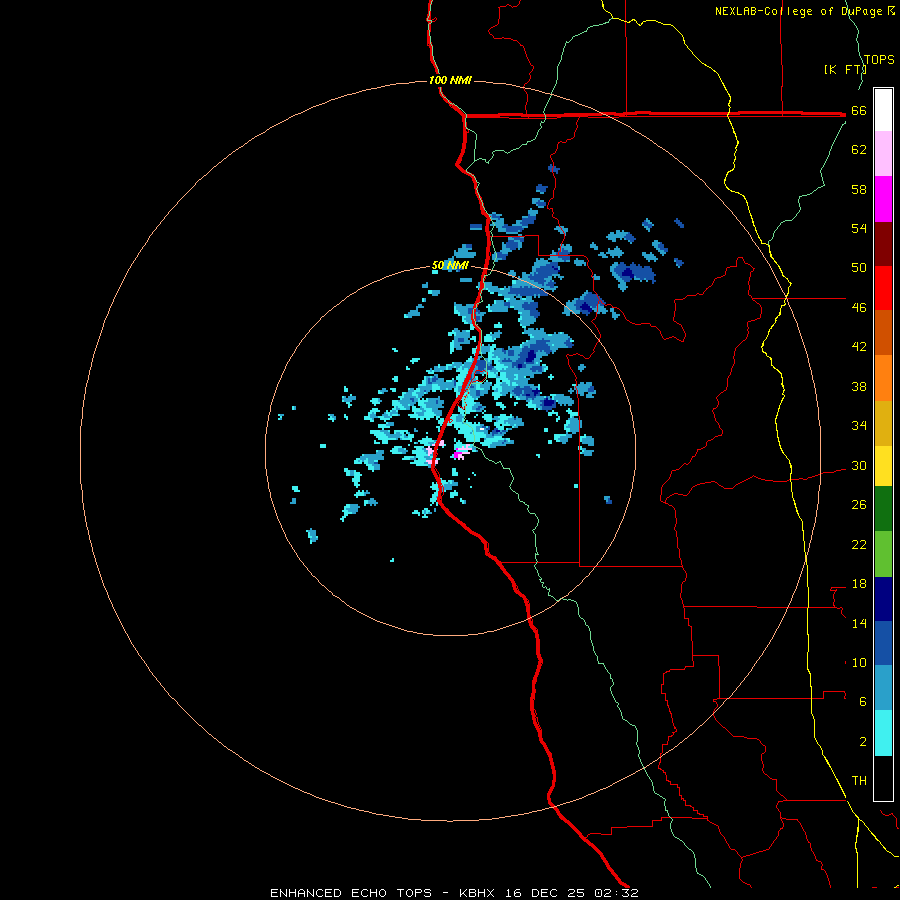Select the bright red legend swatch
The image size is (900, 900).
883,288
